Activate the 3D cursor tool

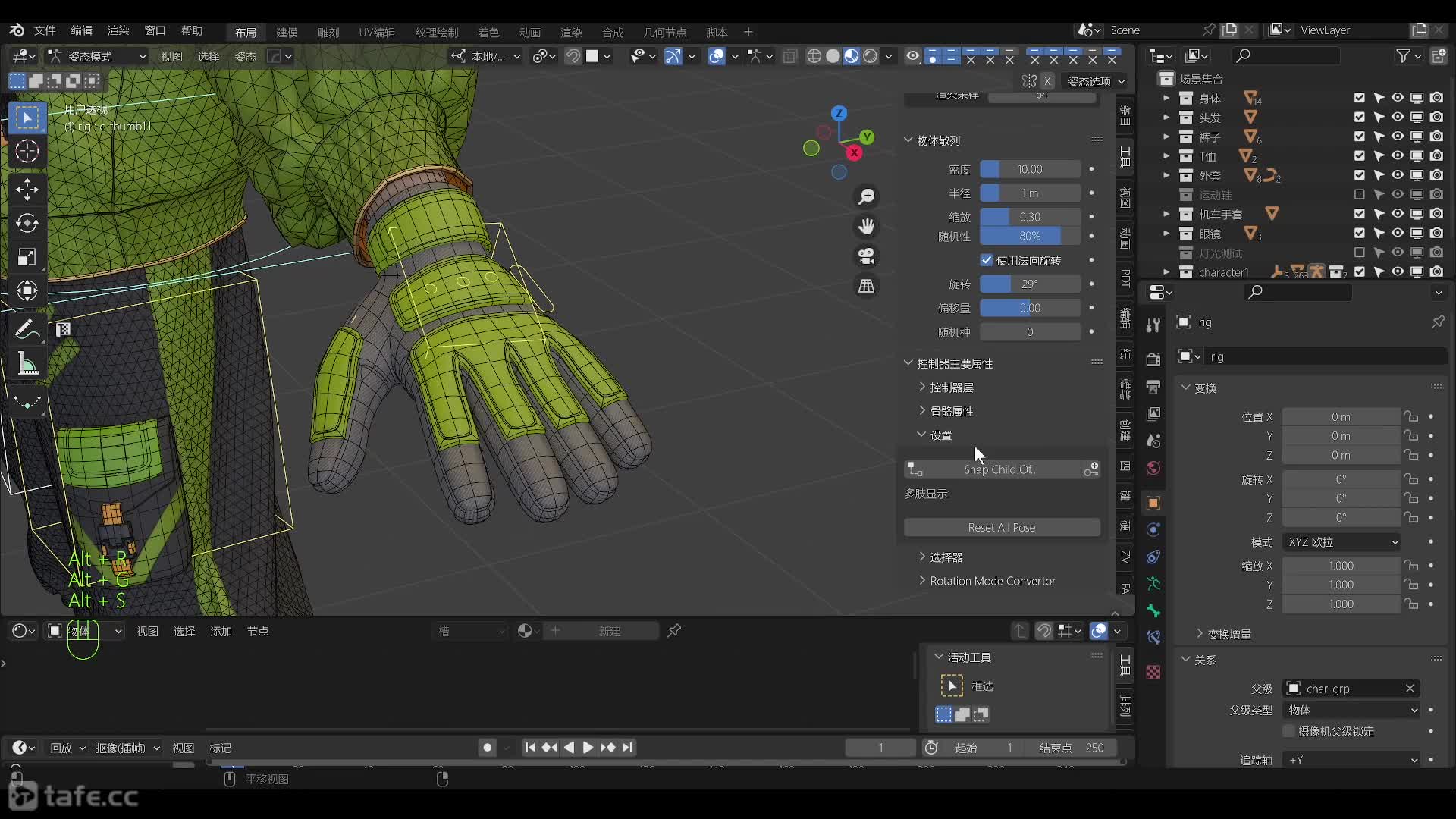(x=27, y=152)
